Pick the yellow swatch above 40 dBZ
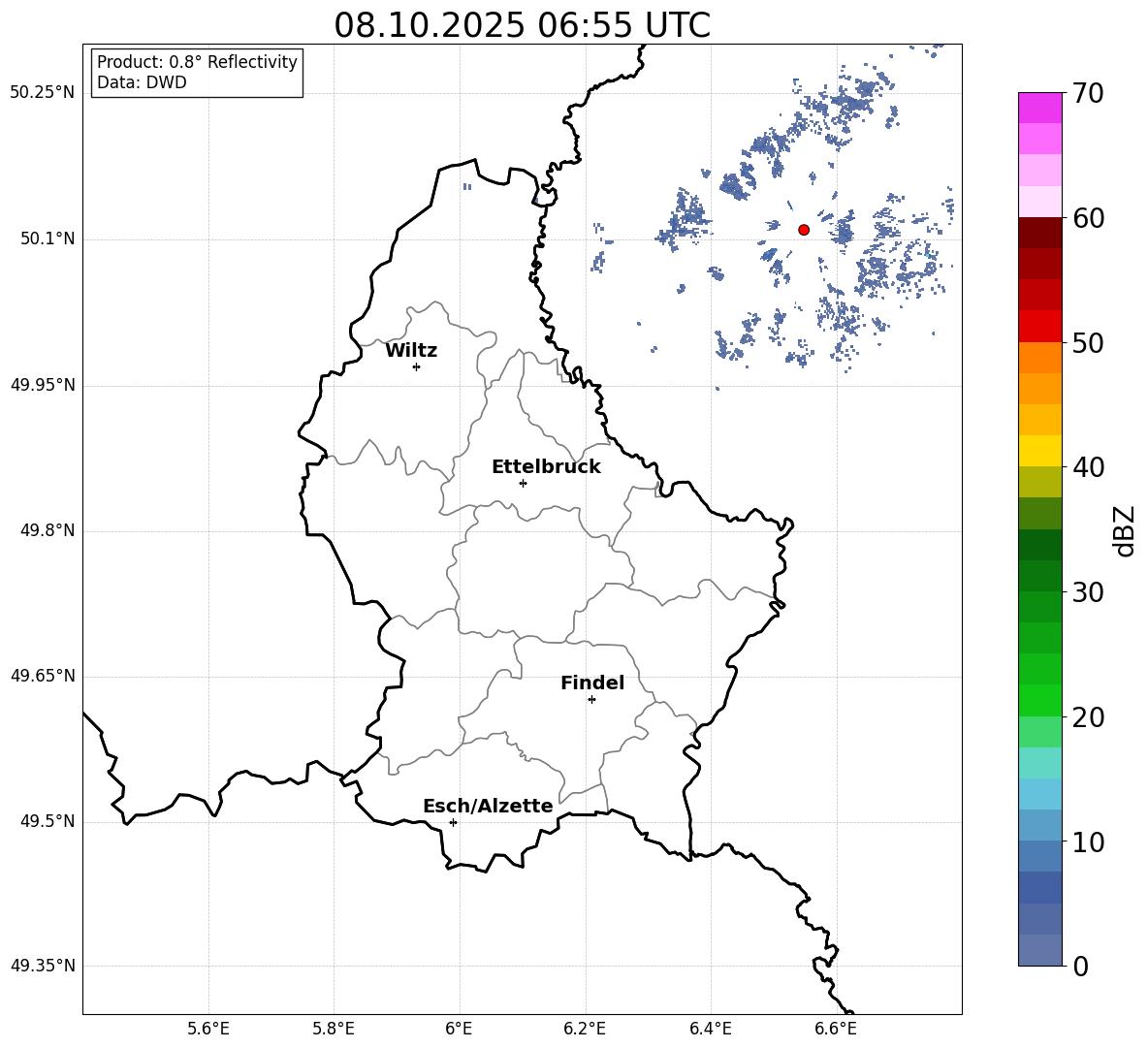This screenshot has width=1148, height=1048. click(1040, 451)
